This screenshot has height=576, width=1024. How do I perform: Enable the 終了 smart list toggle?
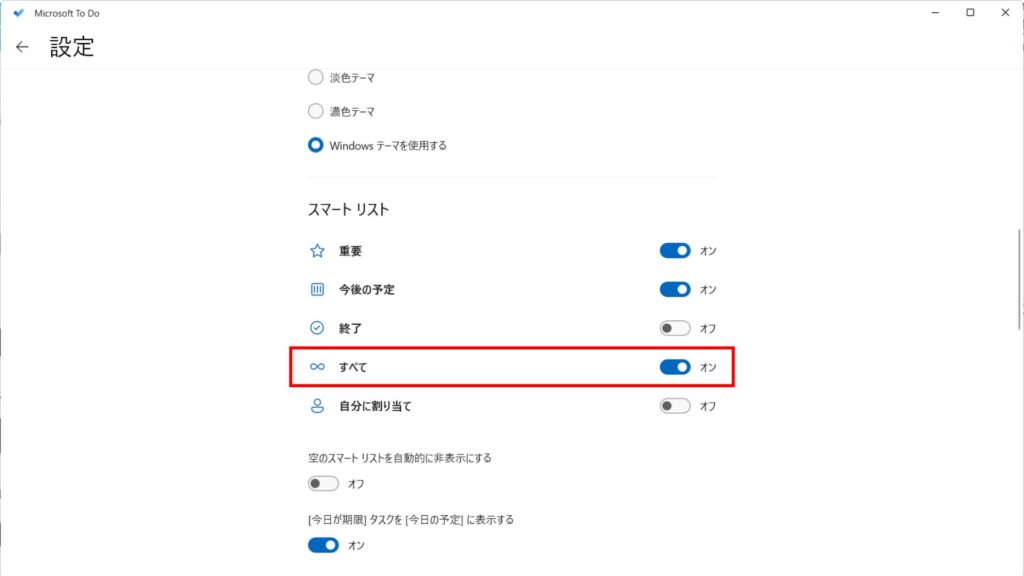pos(675,328)
